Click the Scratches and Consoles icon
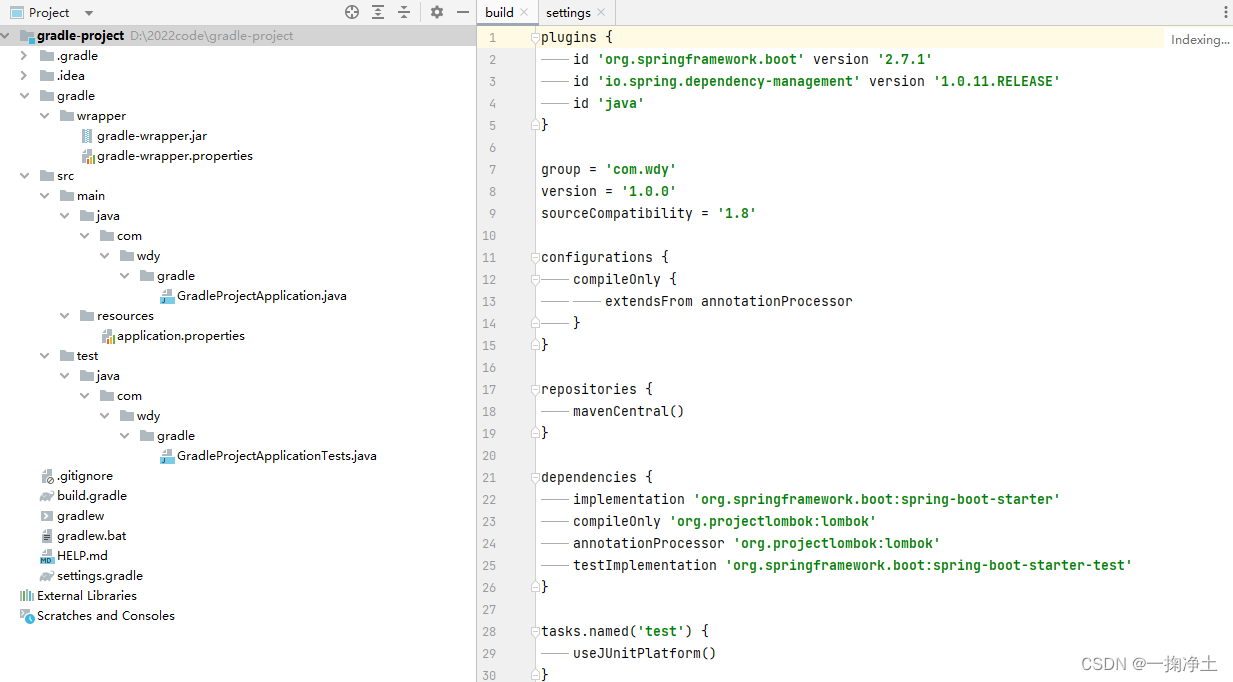Viewport: 1233px width, 682px height. point(27,616)
